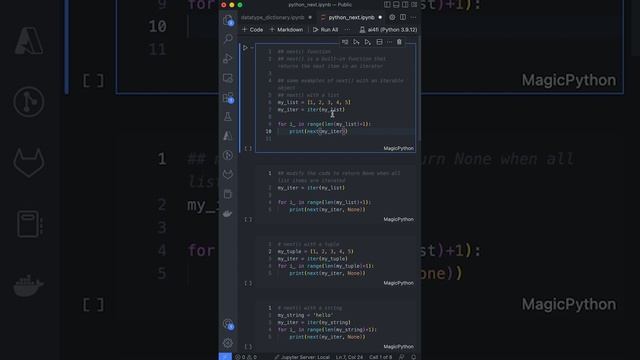Open Run and Debug view
Image resolution: width=640 pixels, height=360 pixels.
click(x=228, y=58)
